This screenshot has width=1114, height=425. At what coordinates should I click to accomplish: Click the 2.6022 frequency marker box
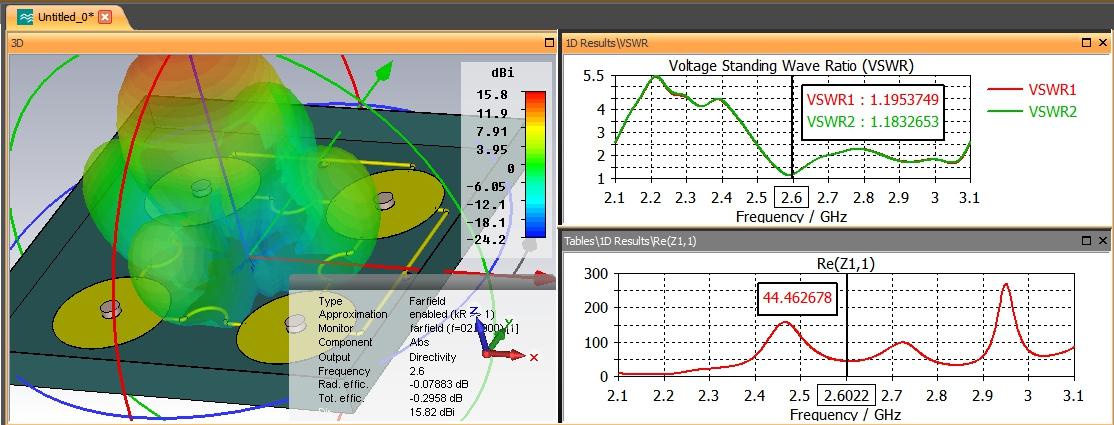[x=847, y=395]
